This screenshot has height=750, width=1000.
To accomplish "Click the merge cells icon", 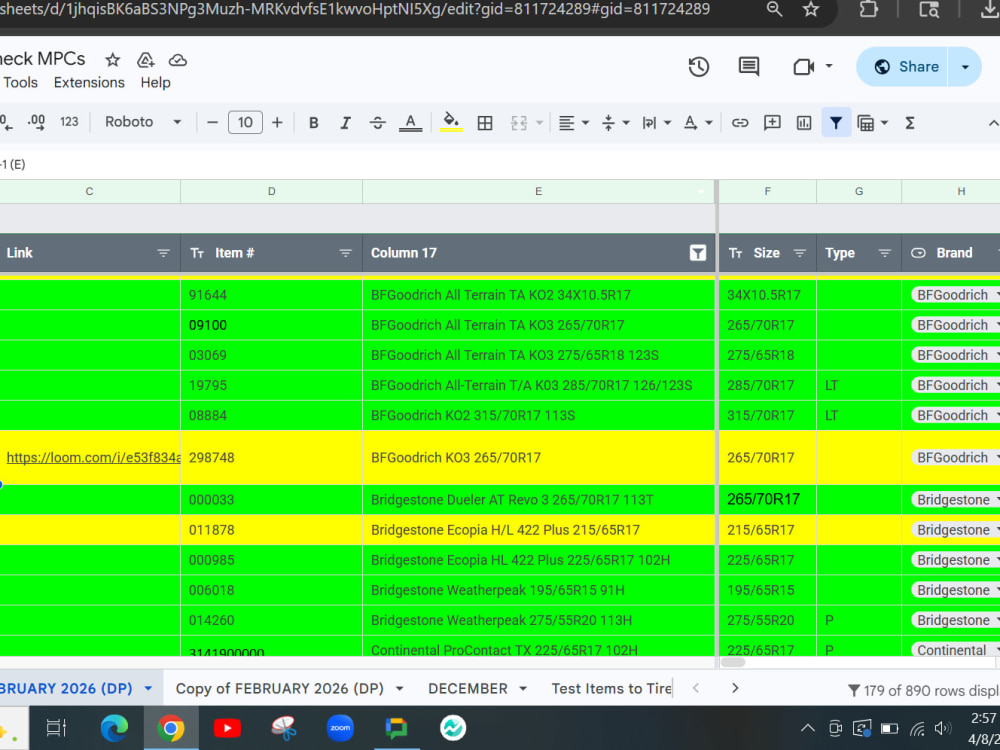I will (518, 122).
